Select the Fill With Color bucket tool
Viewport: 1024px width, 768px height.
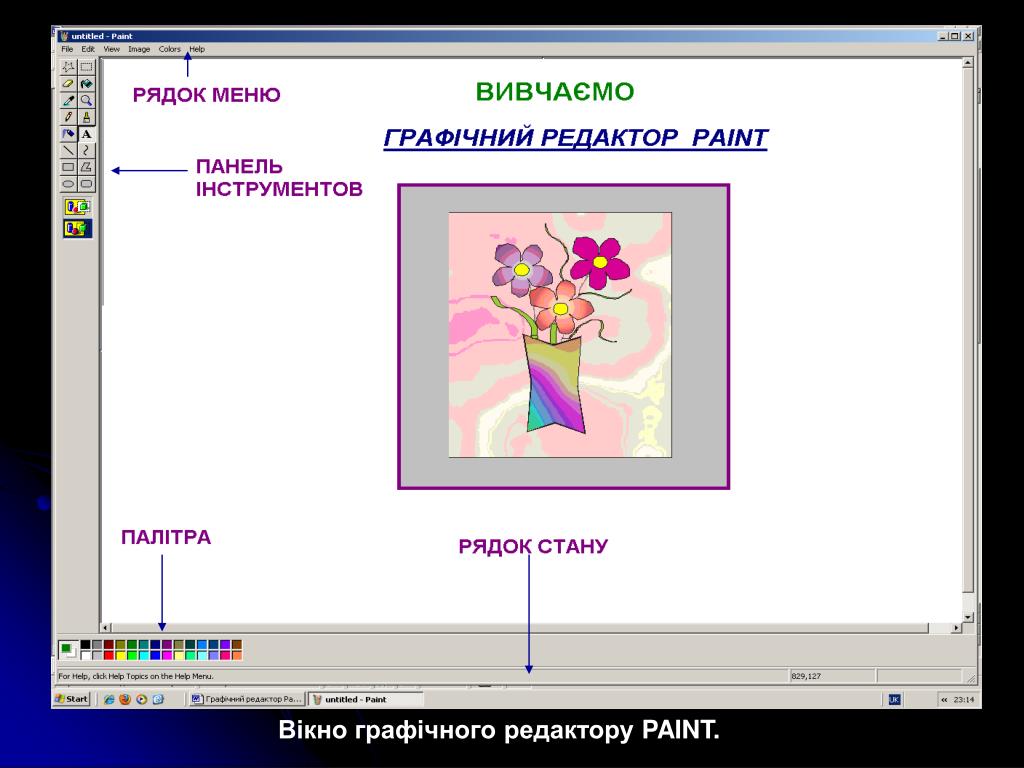click(x=86, y=84)
